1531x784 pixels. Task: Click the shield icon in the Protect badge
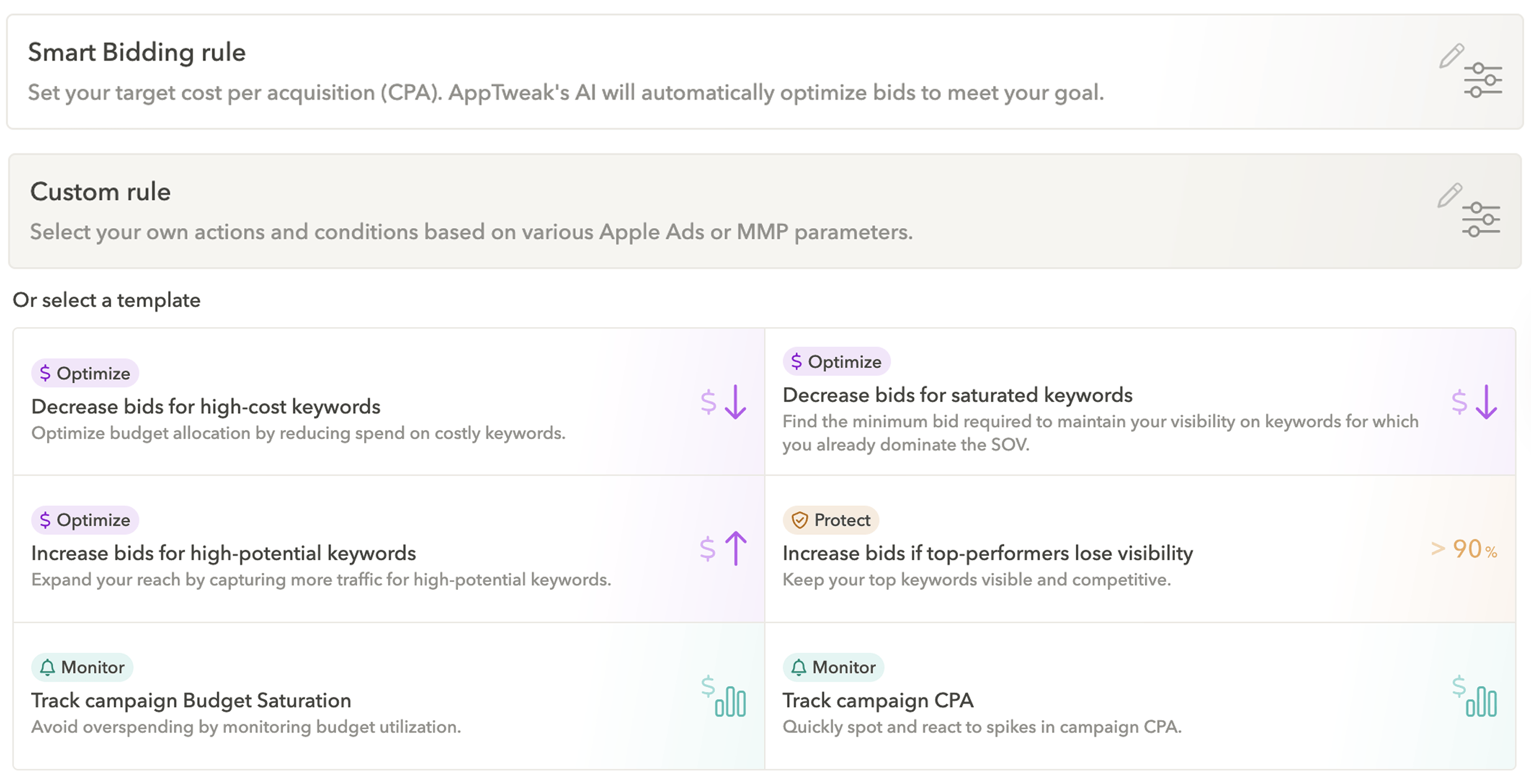tap(799, 520)
